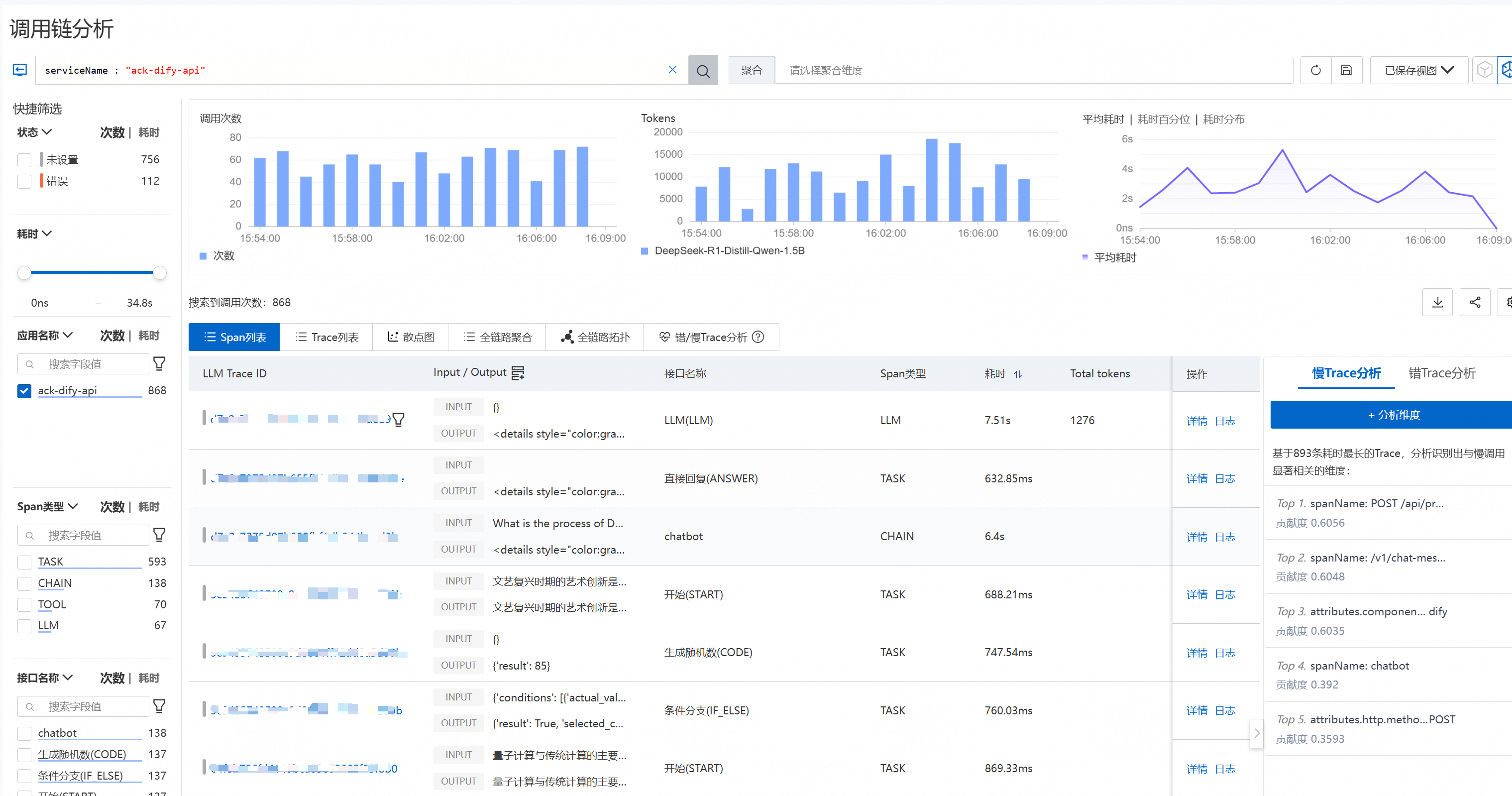Open 日志 for the chatbot row
1512x796 pixels.
(1224, 537)
